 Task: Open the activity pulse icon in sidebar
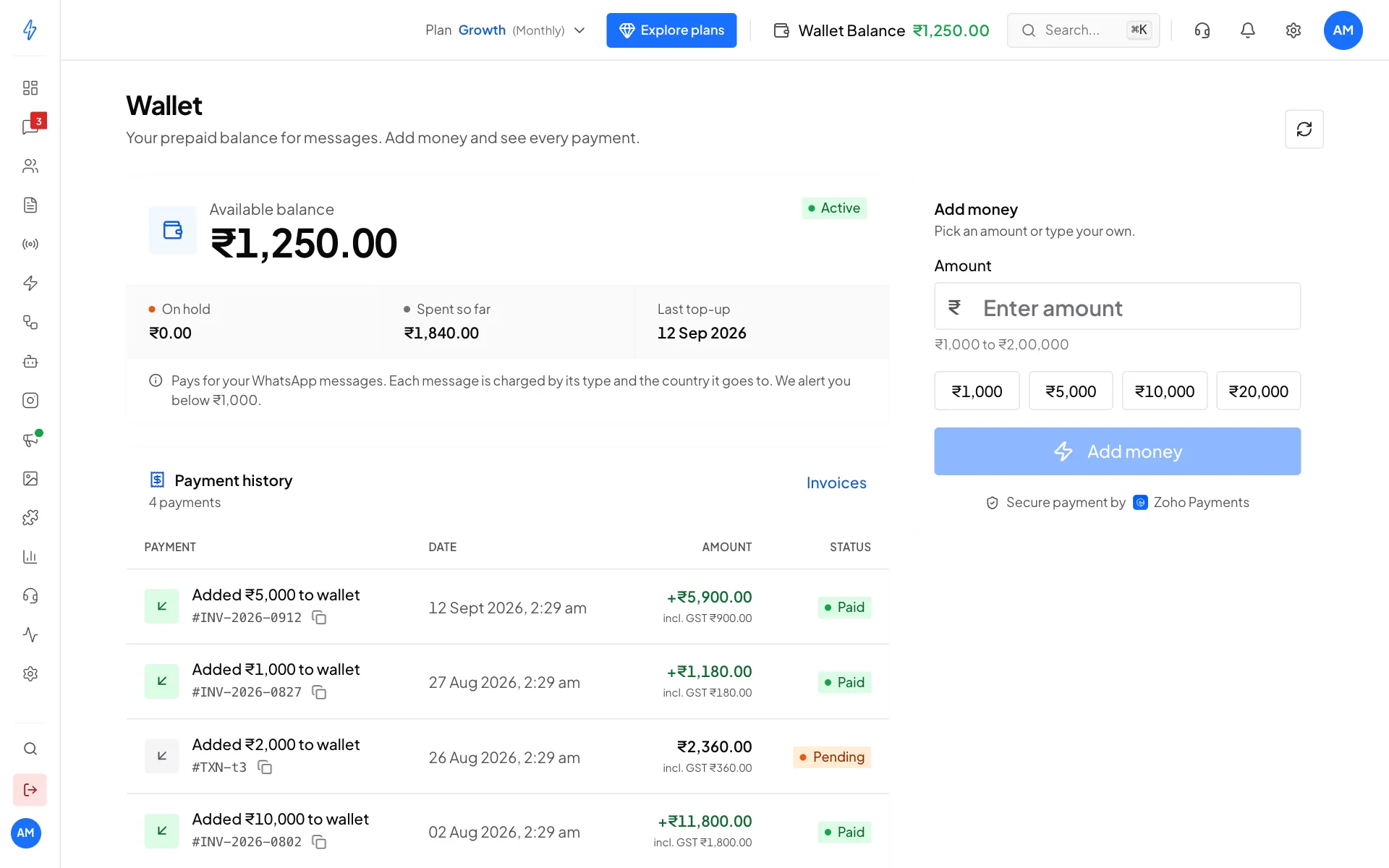tap(30, 634)
